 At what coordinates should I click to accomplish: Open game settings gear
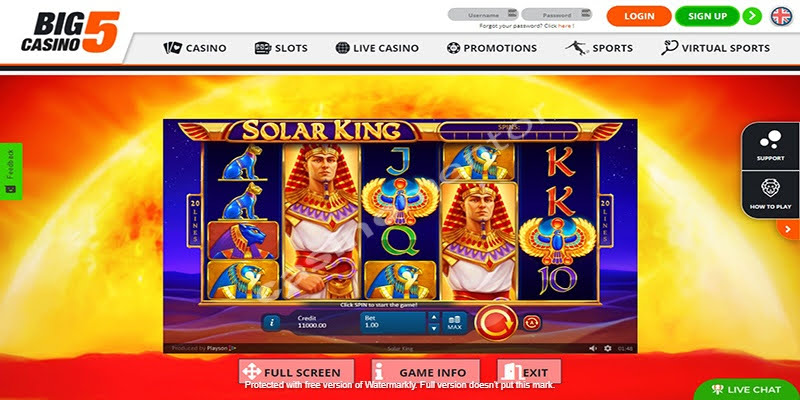tap(608, 348)
